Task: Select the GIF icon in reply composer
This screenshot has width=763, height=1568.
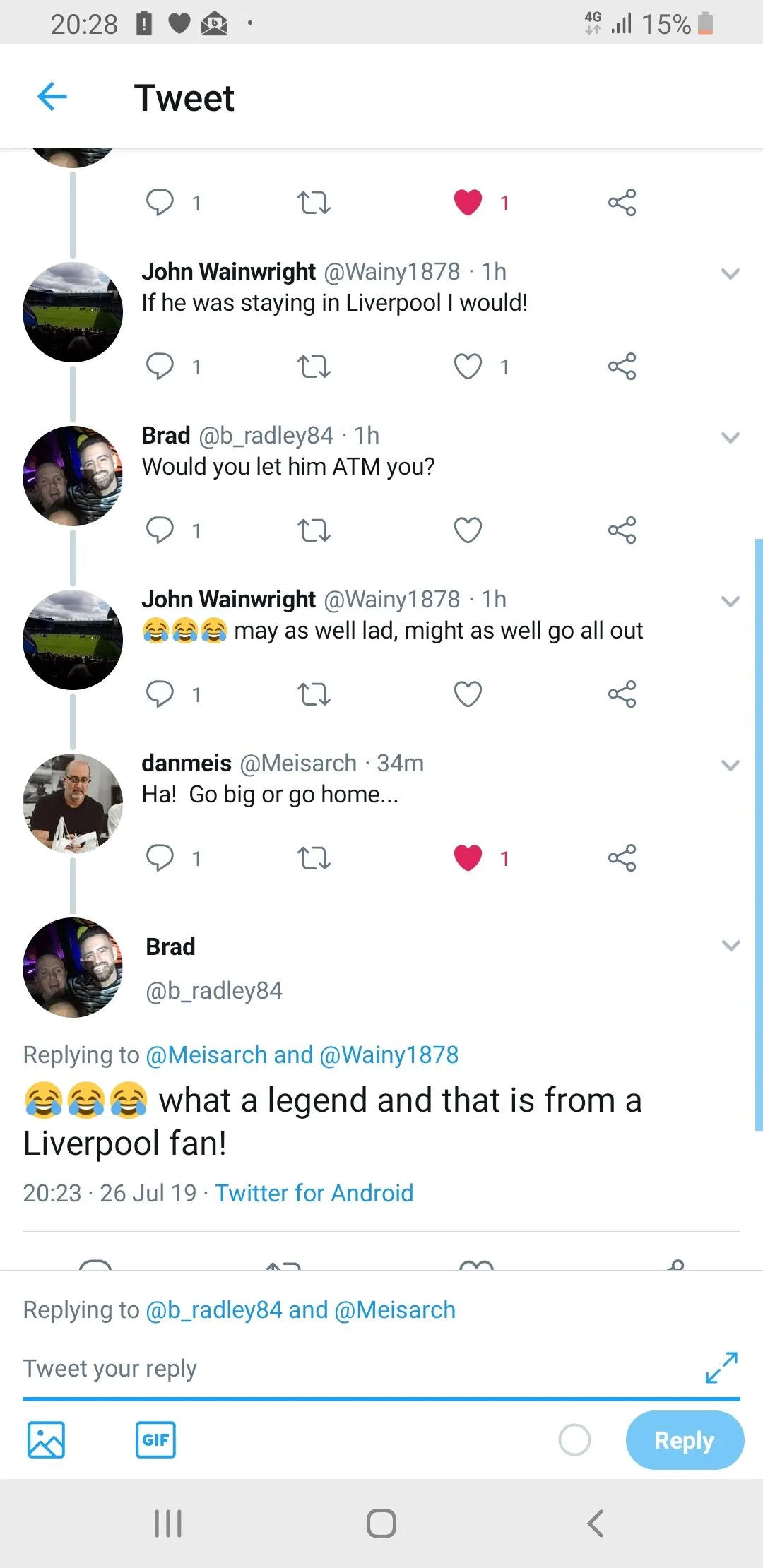Action: [155, 1439]
